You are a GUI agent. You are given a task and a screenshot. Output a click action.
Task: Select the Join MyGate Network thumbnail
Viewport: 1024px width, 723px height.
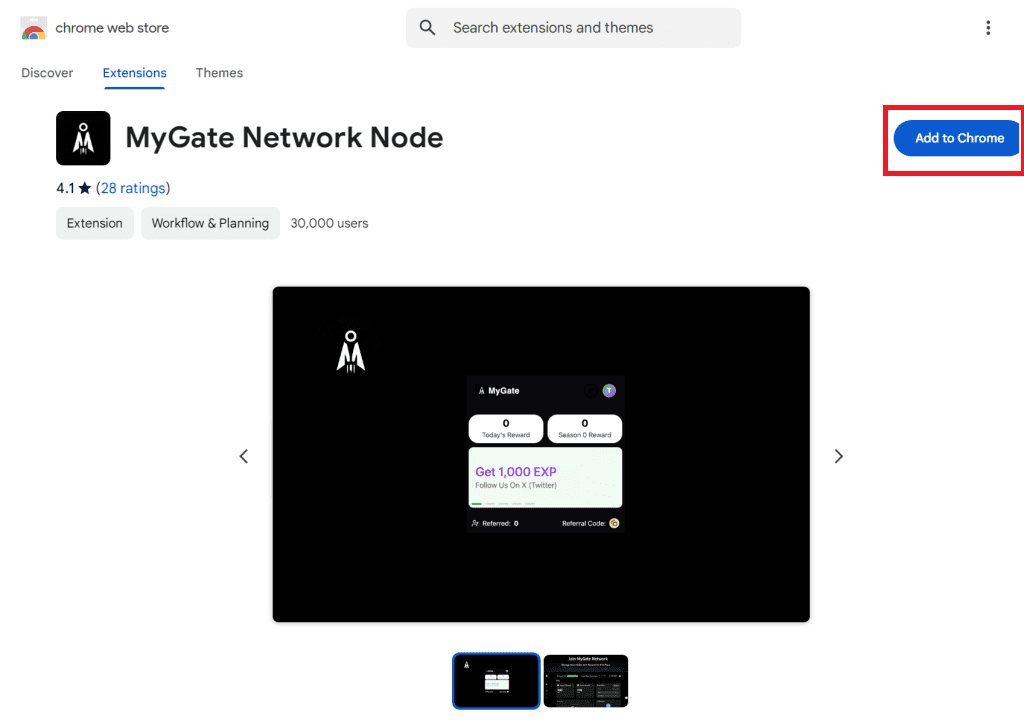tap(586, 681)
